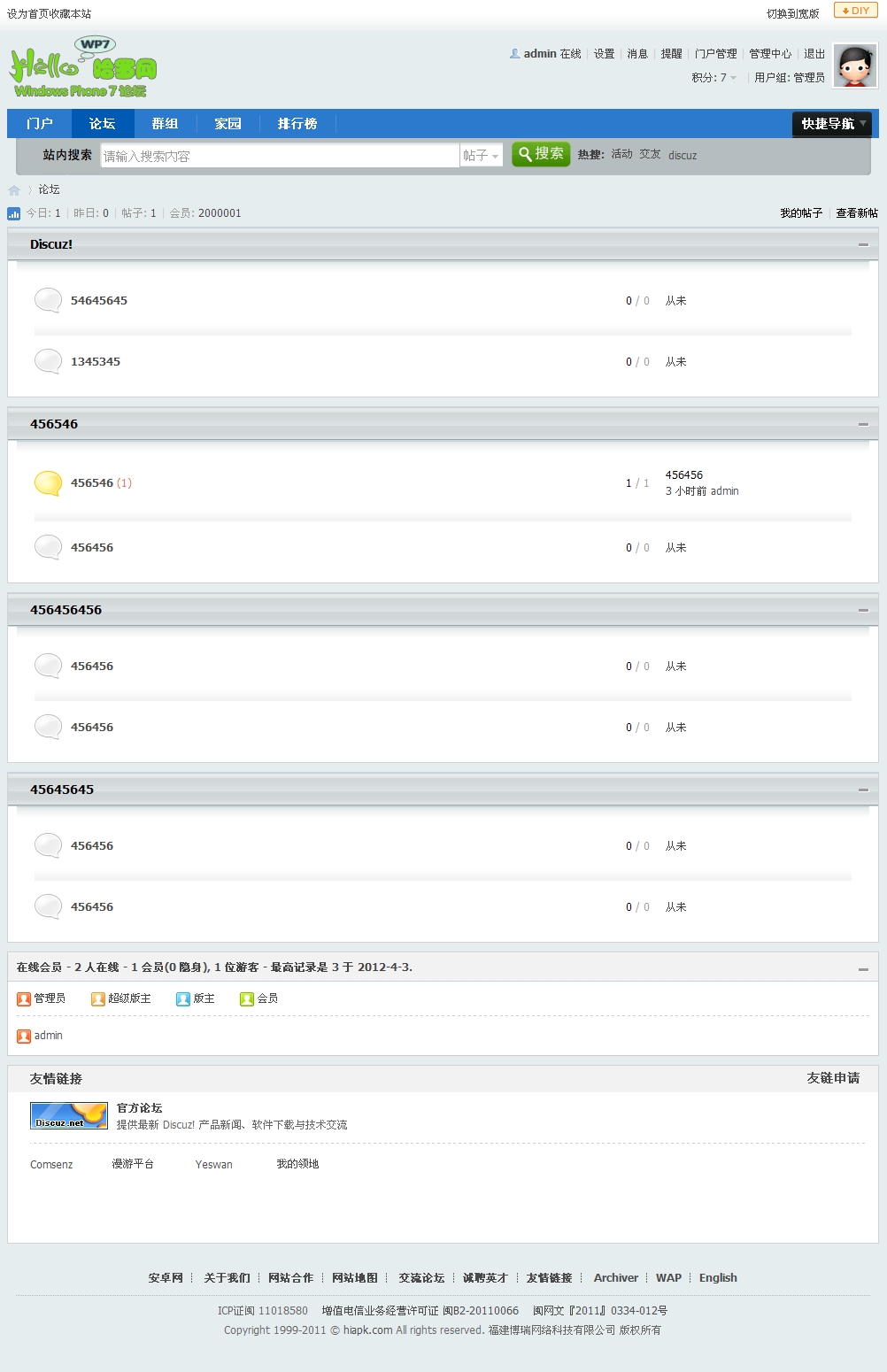Open the 帖子 search type dropdown

click(x=482, y=156)
